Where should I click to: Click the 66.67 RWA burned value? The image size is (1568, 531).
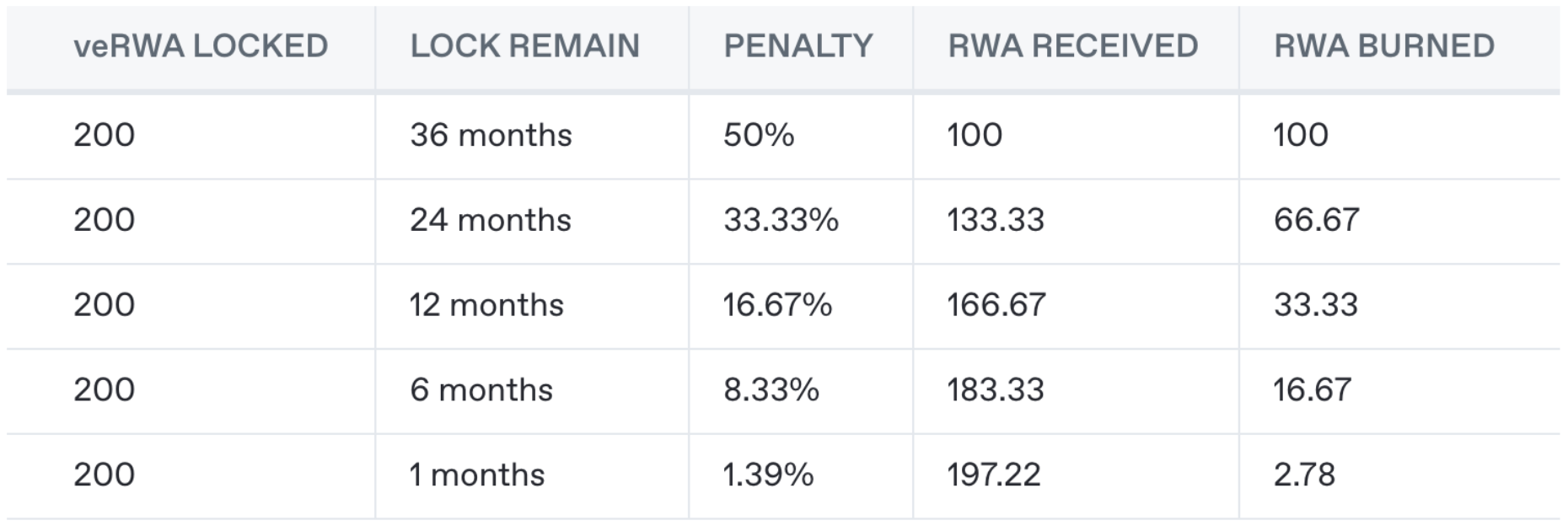tap(1316, 221)
